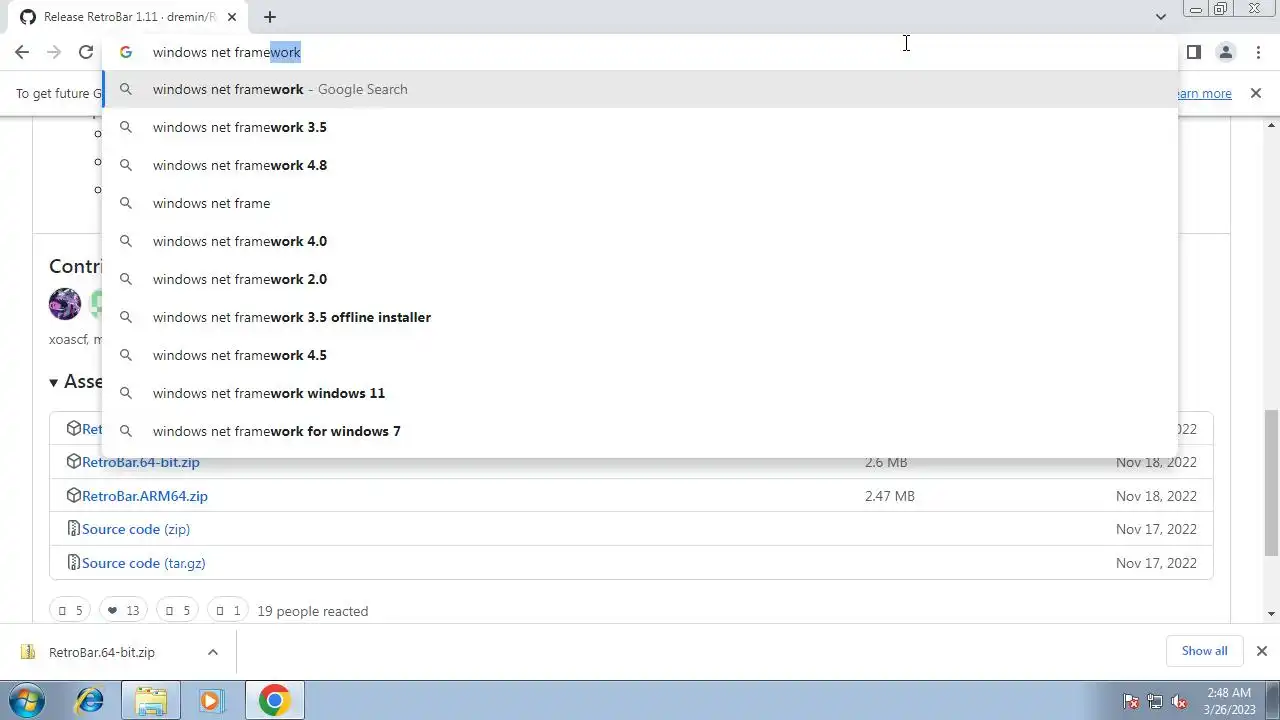Click the Google icon in address bar
The width and height of the screenshot is (1280, 720).
(126, 52)
